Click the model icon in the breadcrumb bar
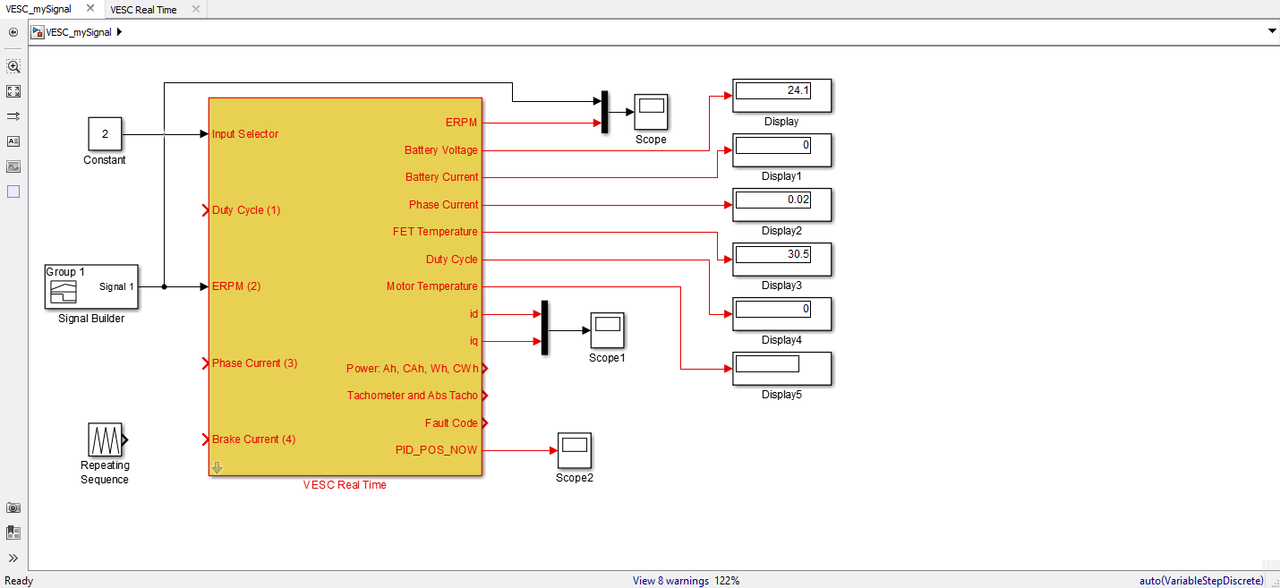Screen dimensions: 1280x588 [38, 32]
